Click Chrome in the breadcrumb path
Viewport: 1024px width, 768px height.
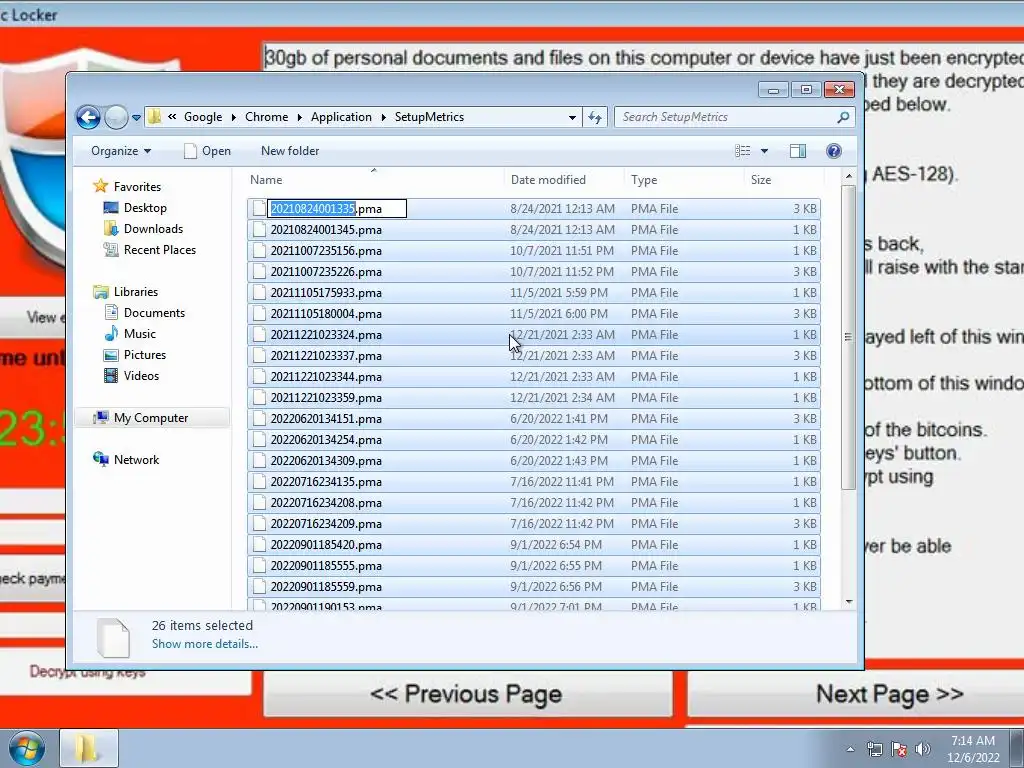(x=266, y=117)
